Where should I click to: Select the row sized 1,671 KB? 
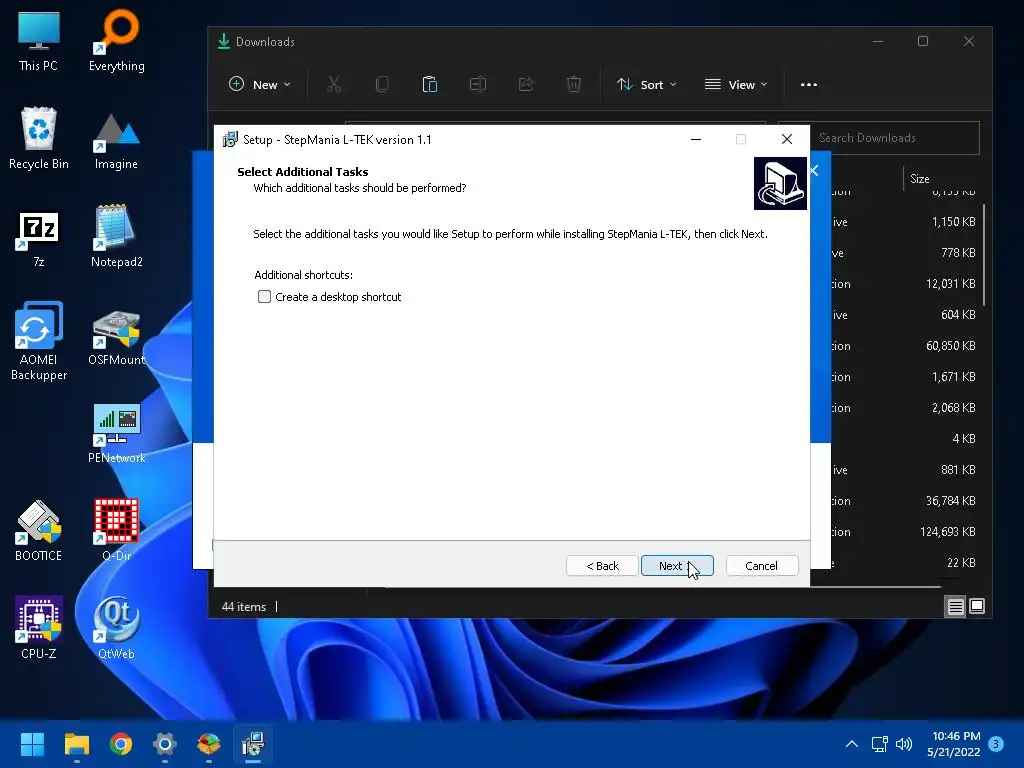click(905, 377)
